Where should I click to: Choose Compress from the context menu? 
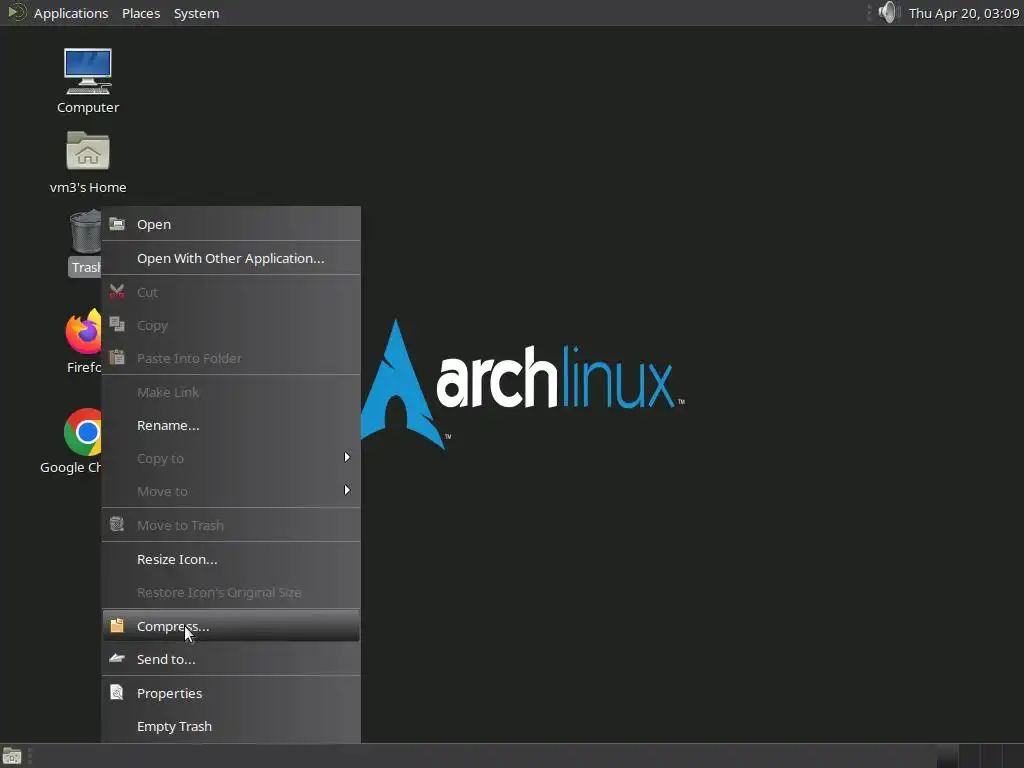click(231, 626)
